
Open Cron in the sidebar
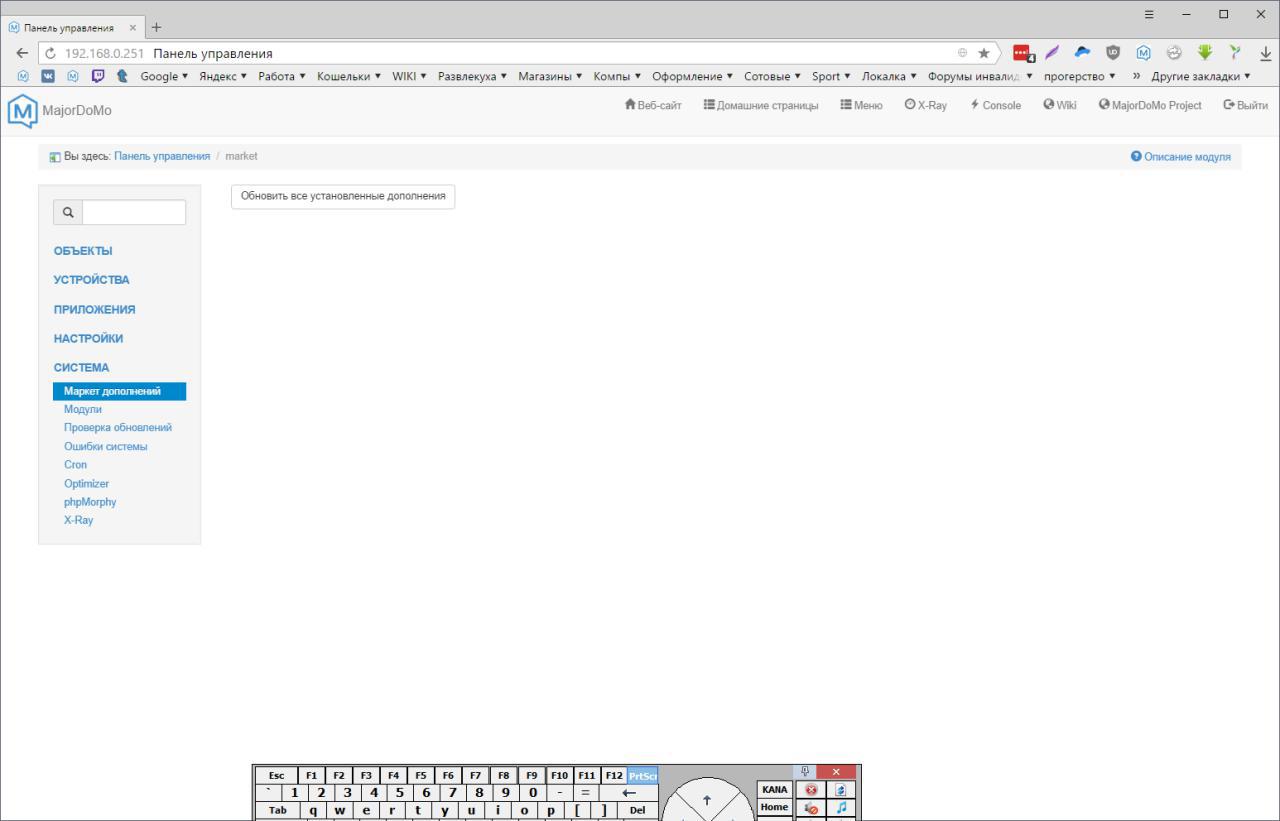point(76,464)
